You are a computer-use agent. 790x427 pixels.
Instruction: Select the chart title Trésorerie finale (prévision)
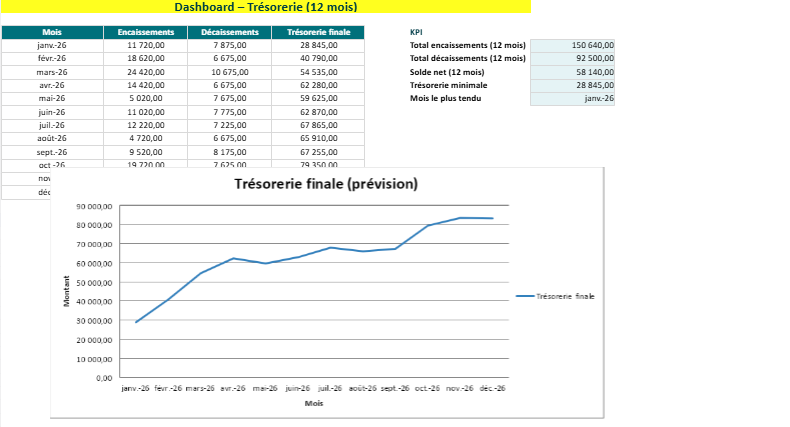point(326,184)
